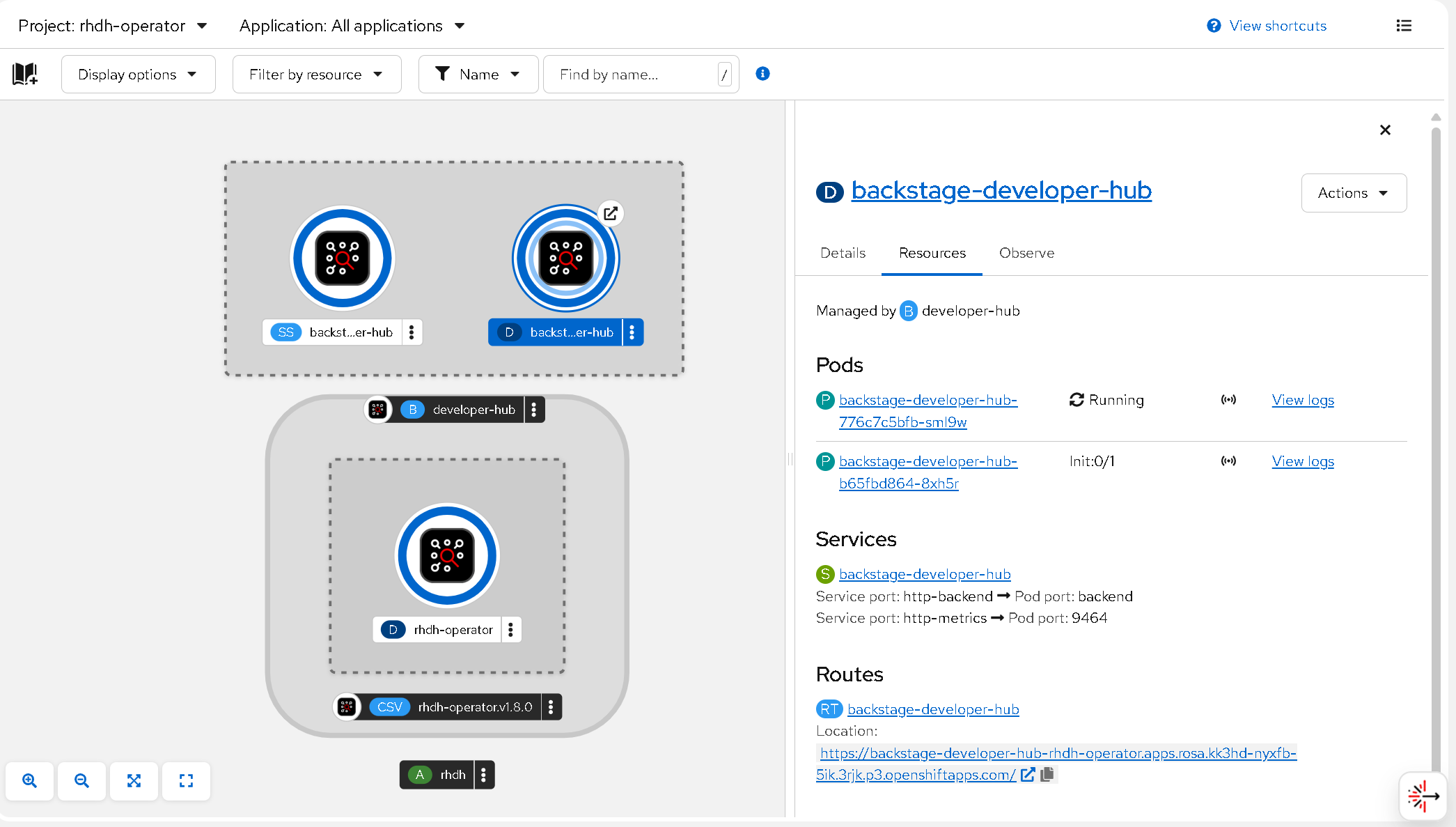Switch to the Observe tab

click(x=1026, y=253)
